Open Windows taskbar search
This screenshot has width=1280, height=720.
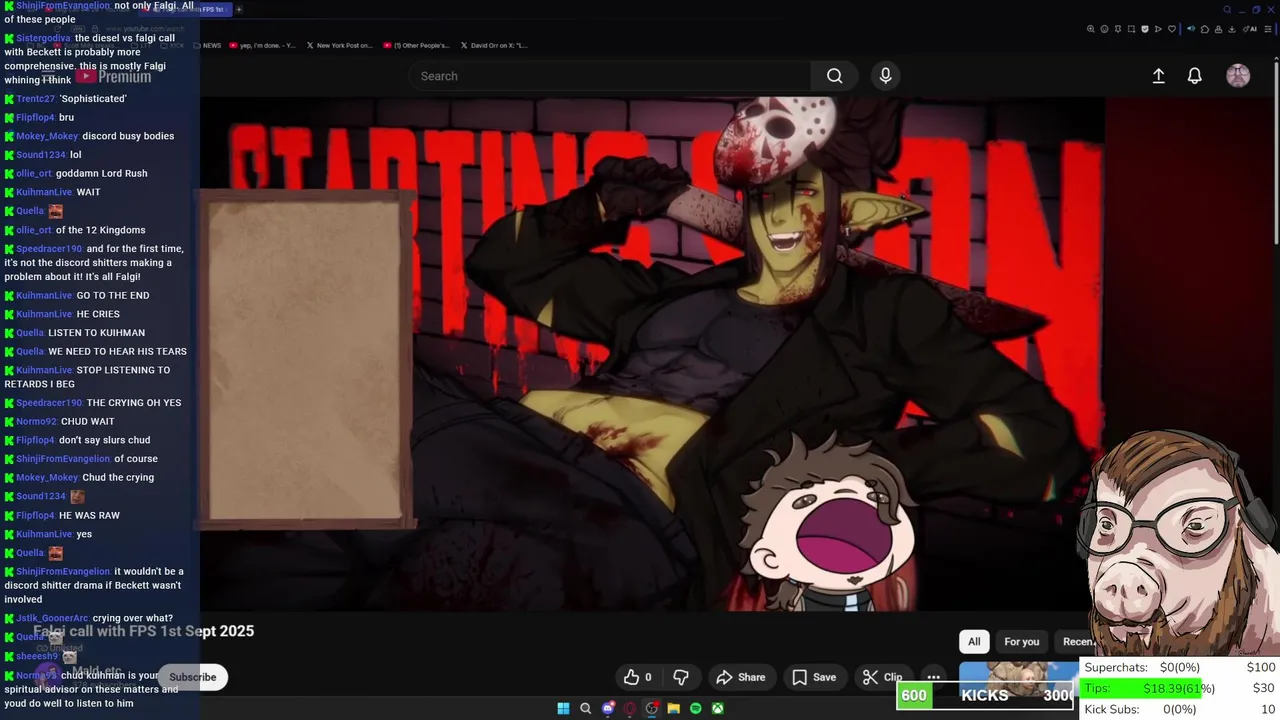pos(586,709)
